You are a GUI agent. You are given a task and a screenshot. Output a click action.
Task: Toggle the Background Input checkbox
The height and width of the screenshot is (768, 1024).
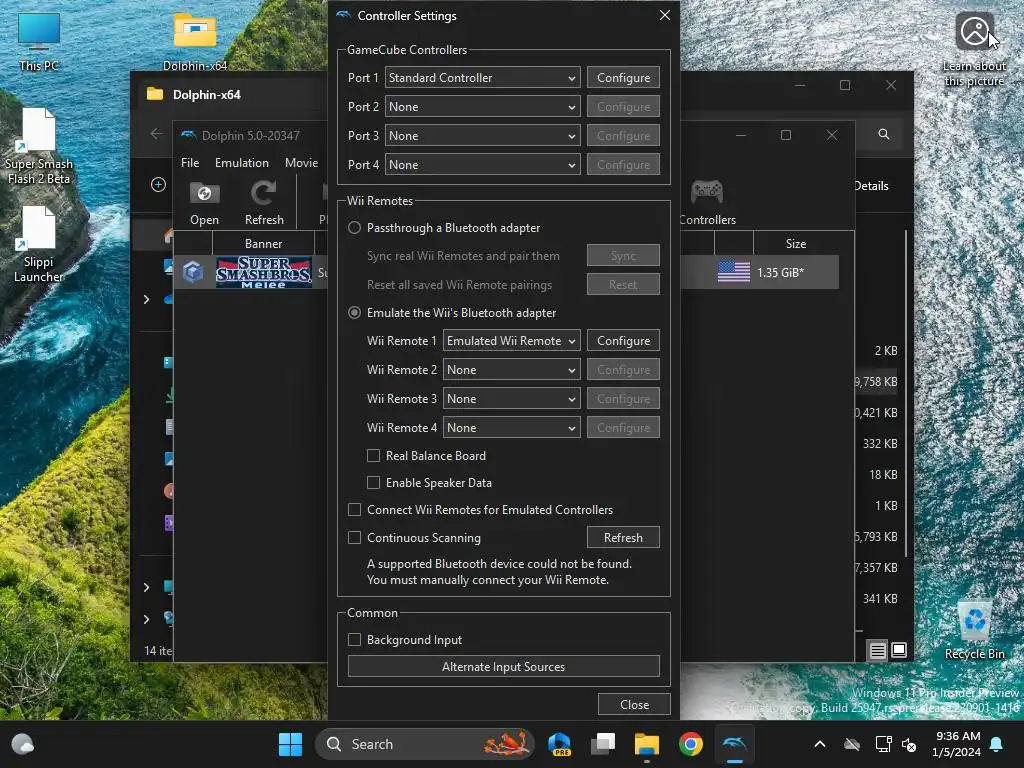click(x=355, y=640)
